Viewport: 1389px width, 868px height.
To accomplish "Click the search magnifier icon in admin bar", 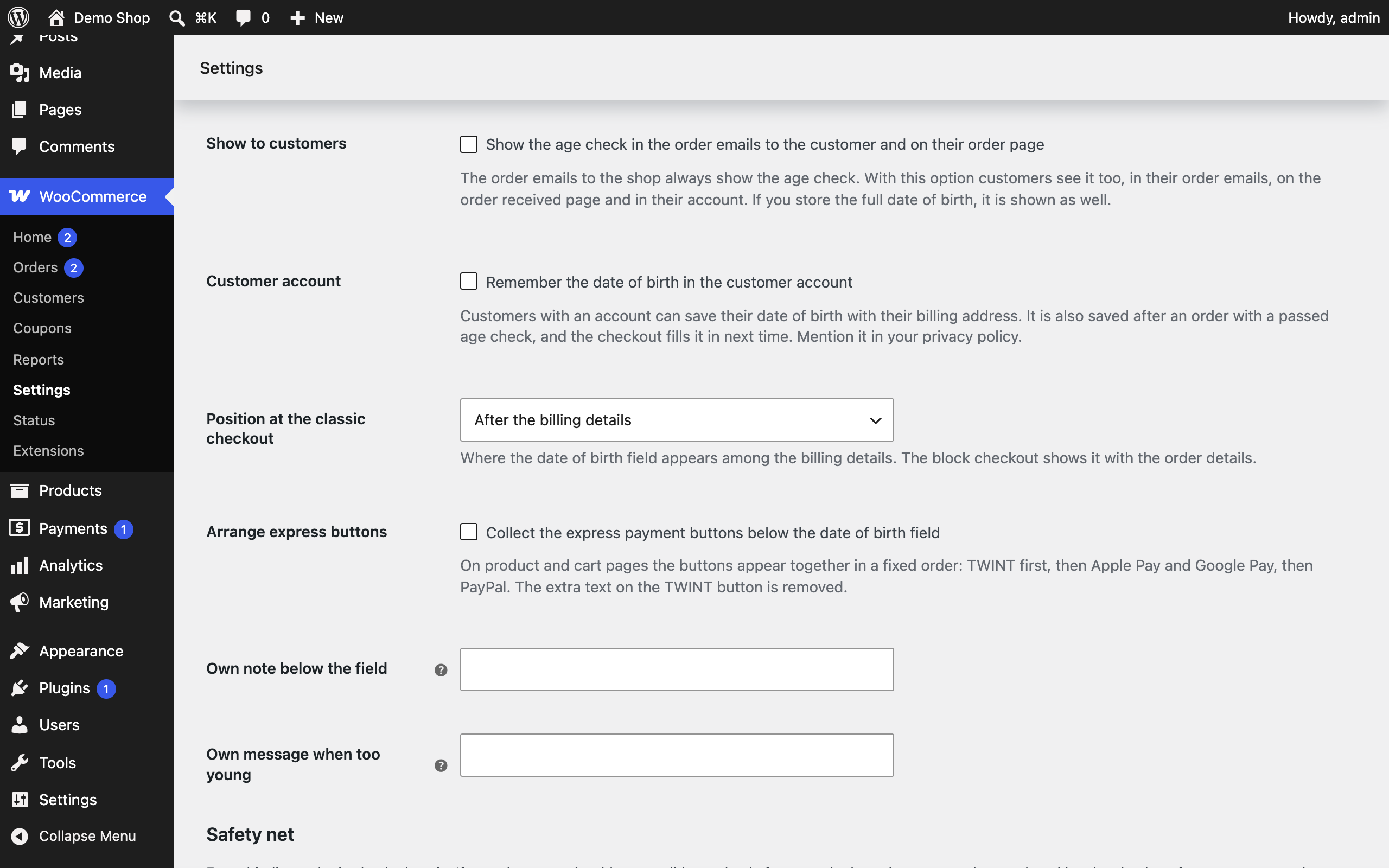I will (177, 18).
